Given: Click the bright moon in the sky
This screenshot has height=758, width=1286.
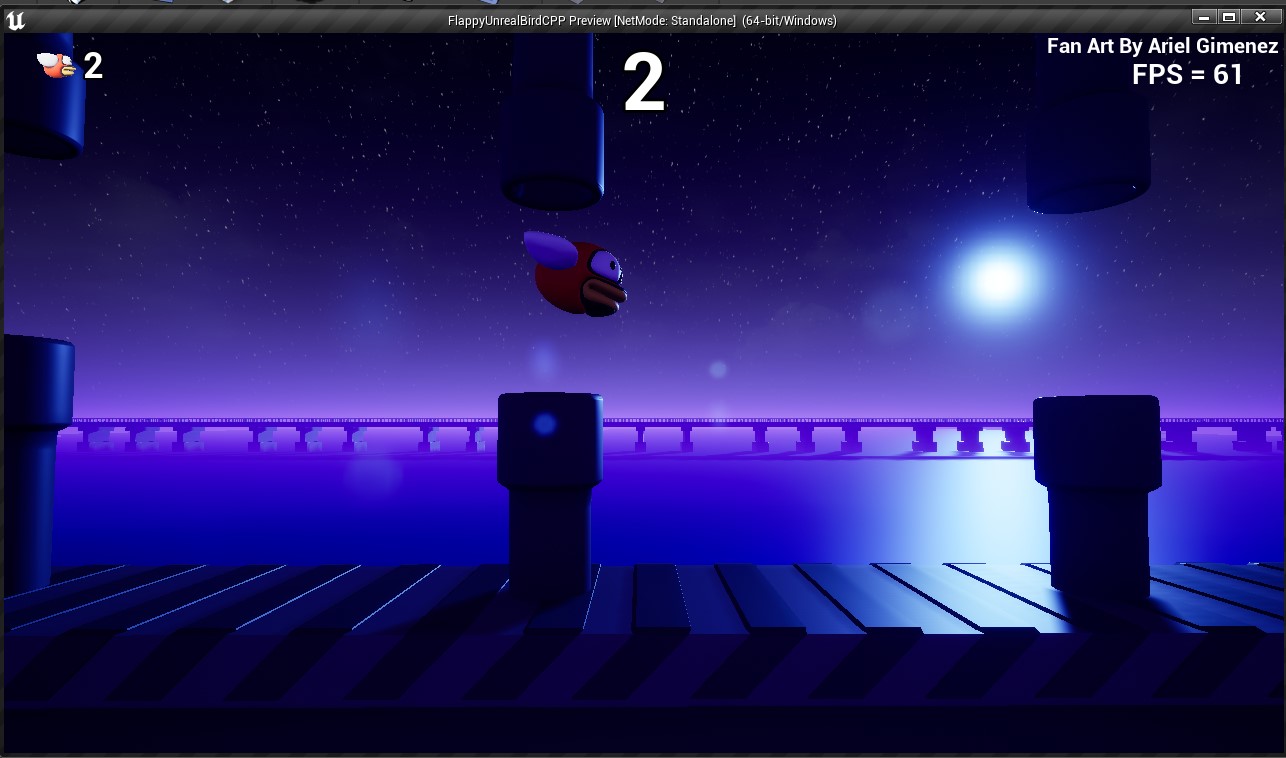Looking at the screenshot, I should coord(997,280).
